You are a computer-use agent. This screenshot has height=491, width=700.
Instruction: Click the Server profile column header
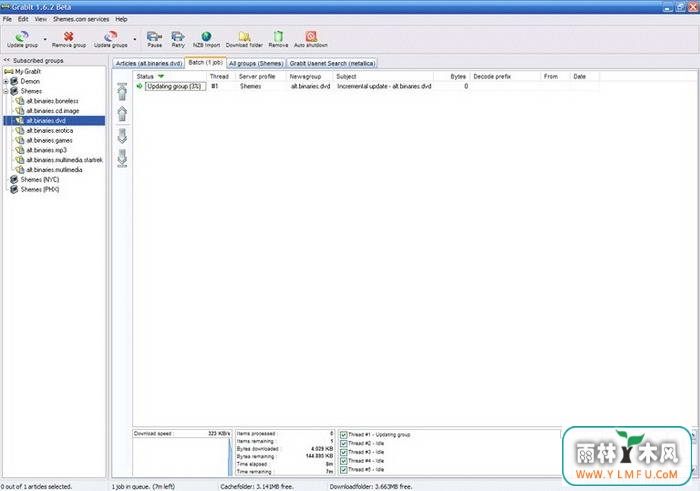261,76
